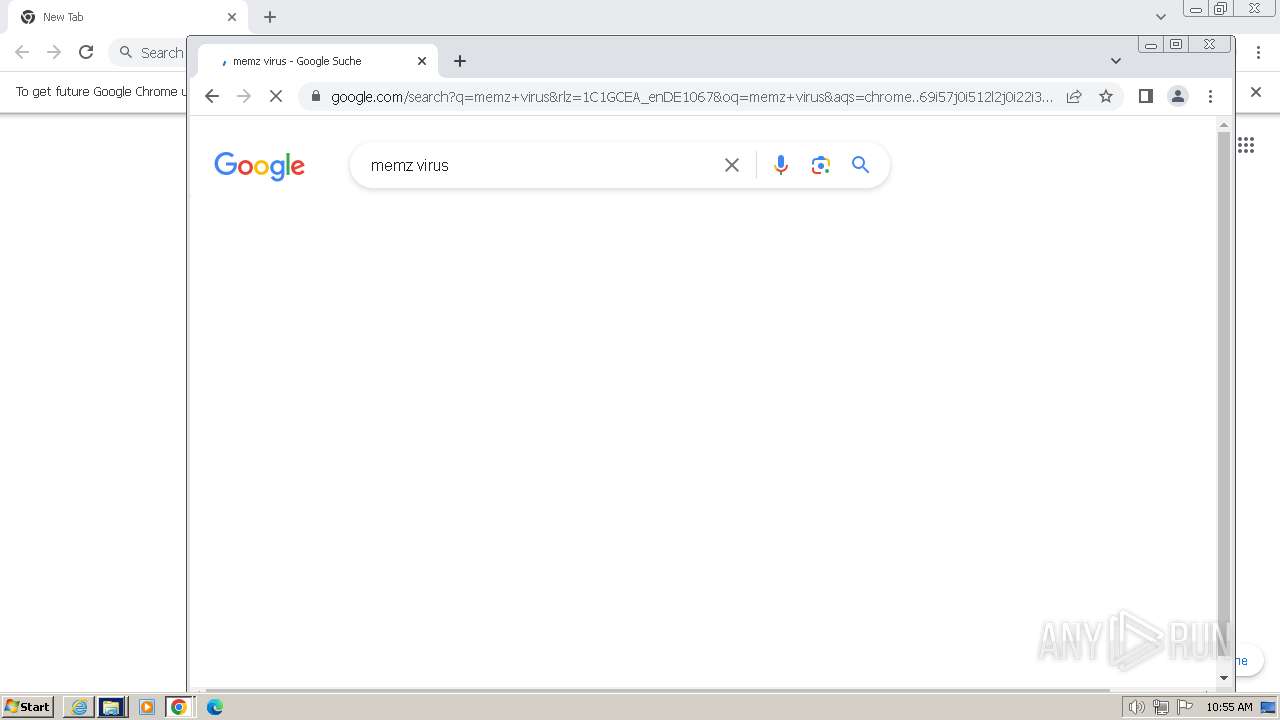Open the side panel icon

[1146, 96]
